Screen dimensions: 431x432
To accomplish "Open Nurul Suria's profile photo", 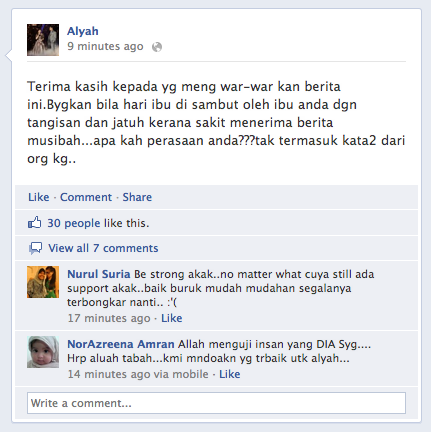I will [x=43, y=282].
